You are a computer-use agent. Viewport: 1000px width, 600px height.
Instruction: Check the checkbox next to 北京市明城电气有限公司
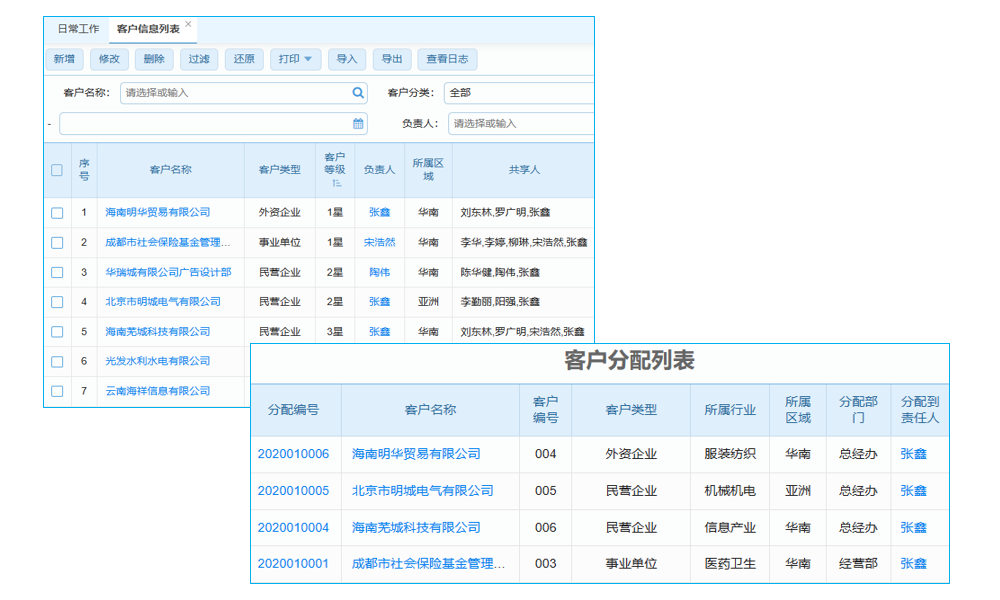tap(57, 301)
